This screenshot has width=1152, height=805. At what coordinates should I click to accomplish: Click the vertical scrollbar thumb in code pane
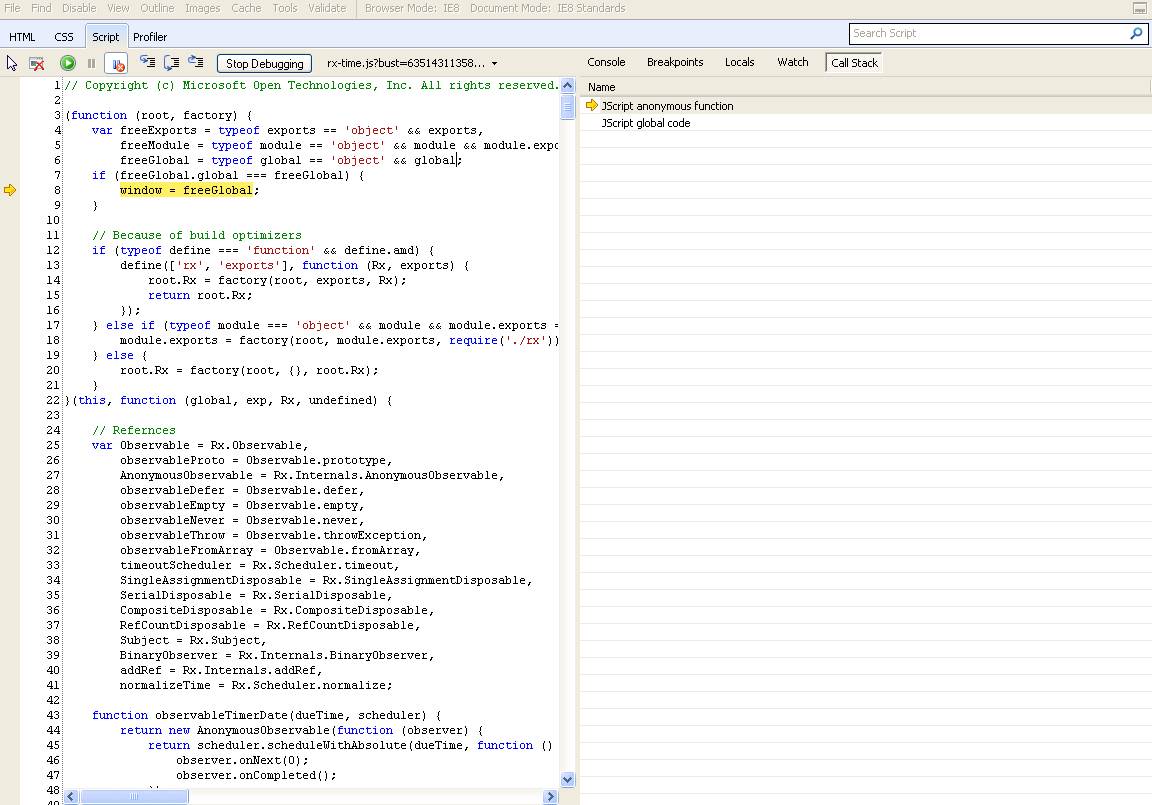click(x=567, y=107)
